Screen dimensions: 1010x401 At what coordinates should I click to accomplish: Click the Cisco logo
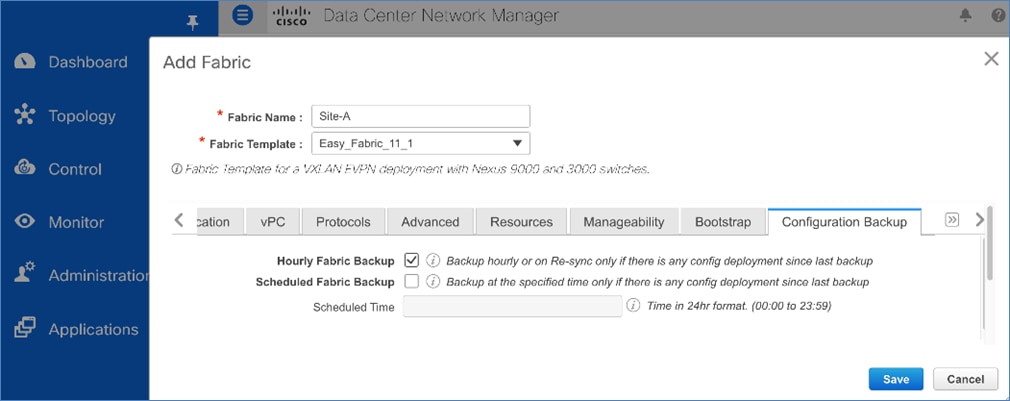(292, 15)
